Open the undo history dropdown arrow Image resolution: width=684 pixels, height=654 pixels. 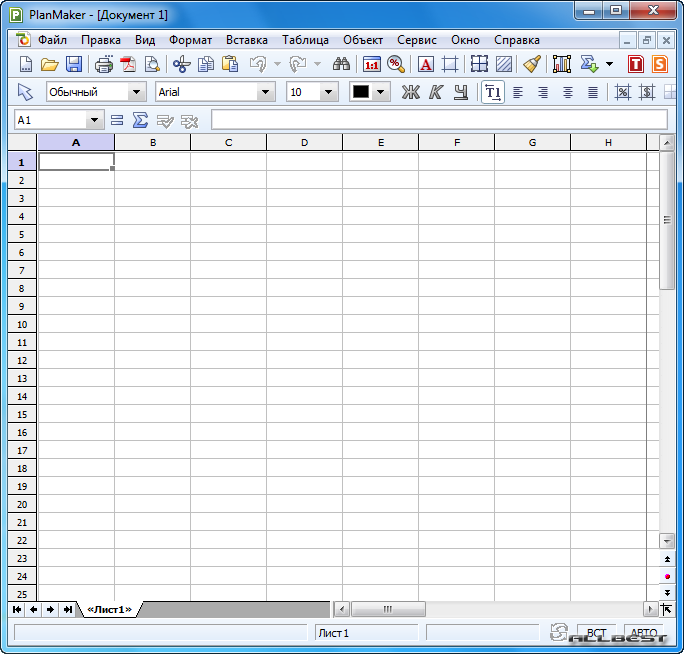tap(277, 65)
